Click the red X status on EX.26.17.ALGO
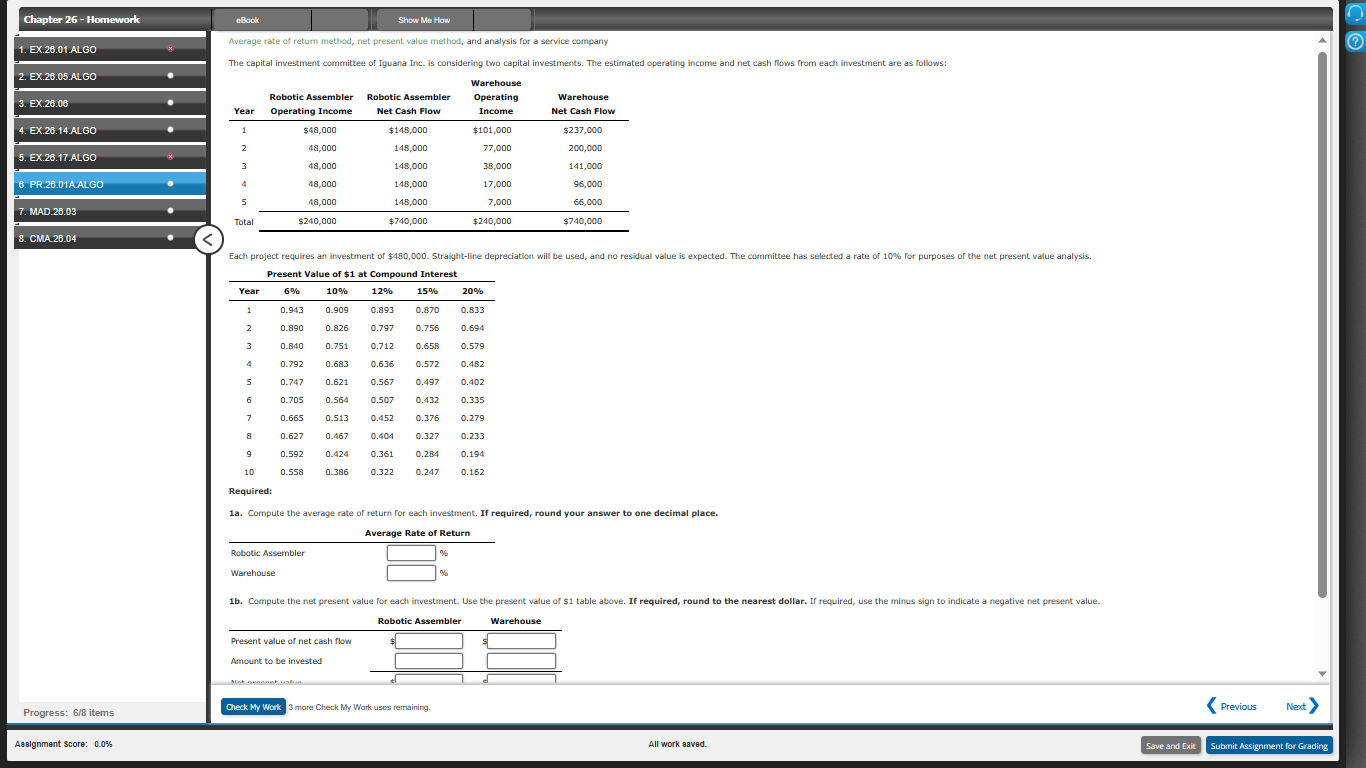The height and width of the screenshot is (768, 1366). click(x=171, y=157)
